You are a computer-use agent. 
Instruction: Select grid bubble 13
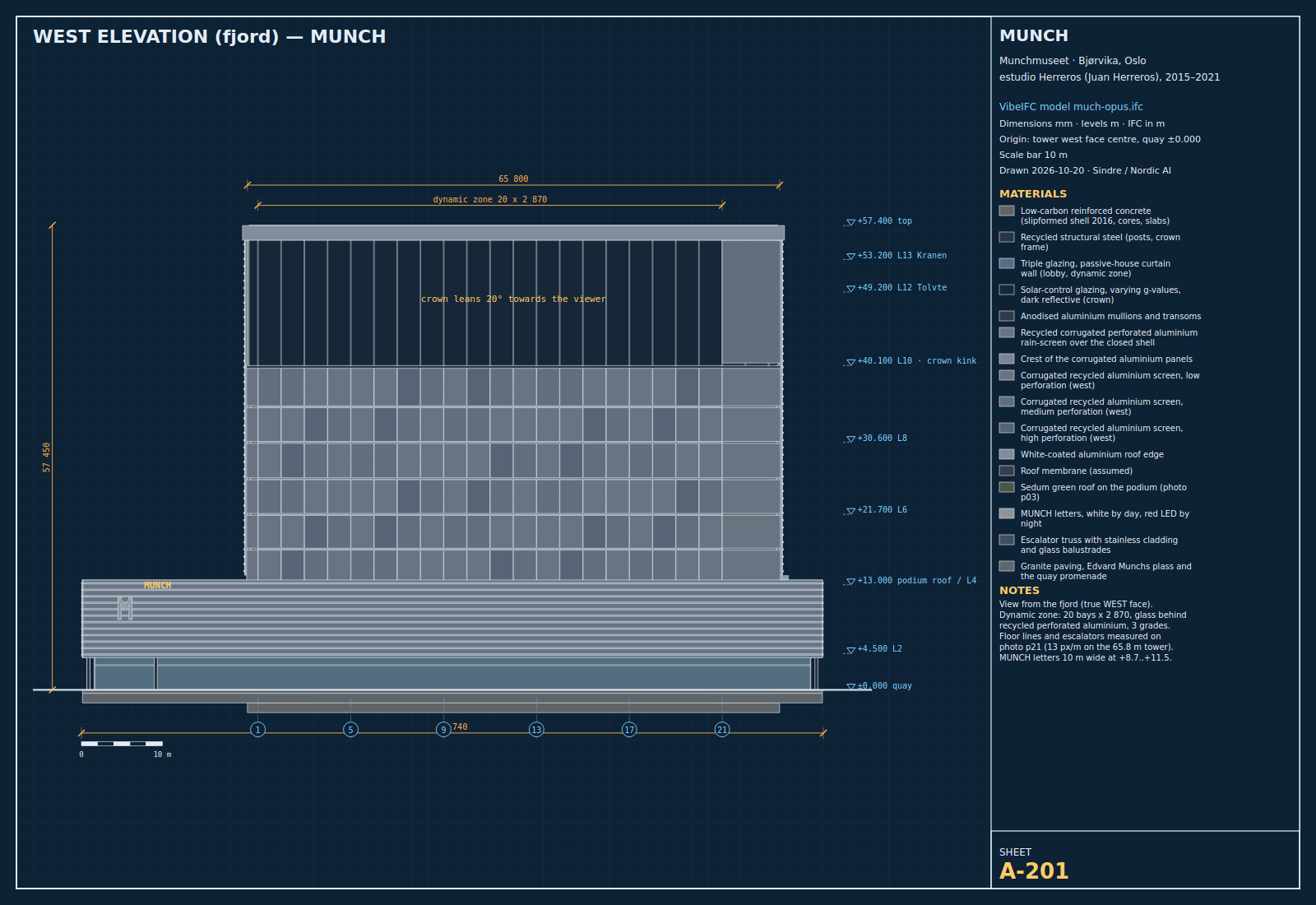tap(536, 730)
